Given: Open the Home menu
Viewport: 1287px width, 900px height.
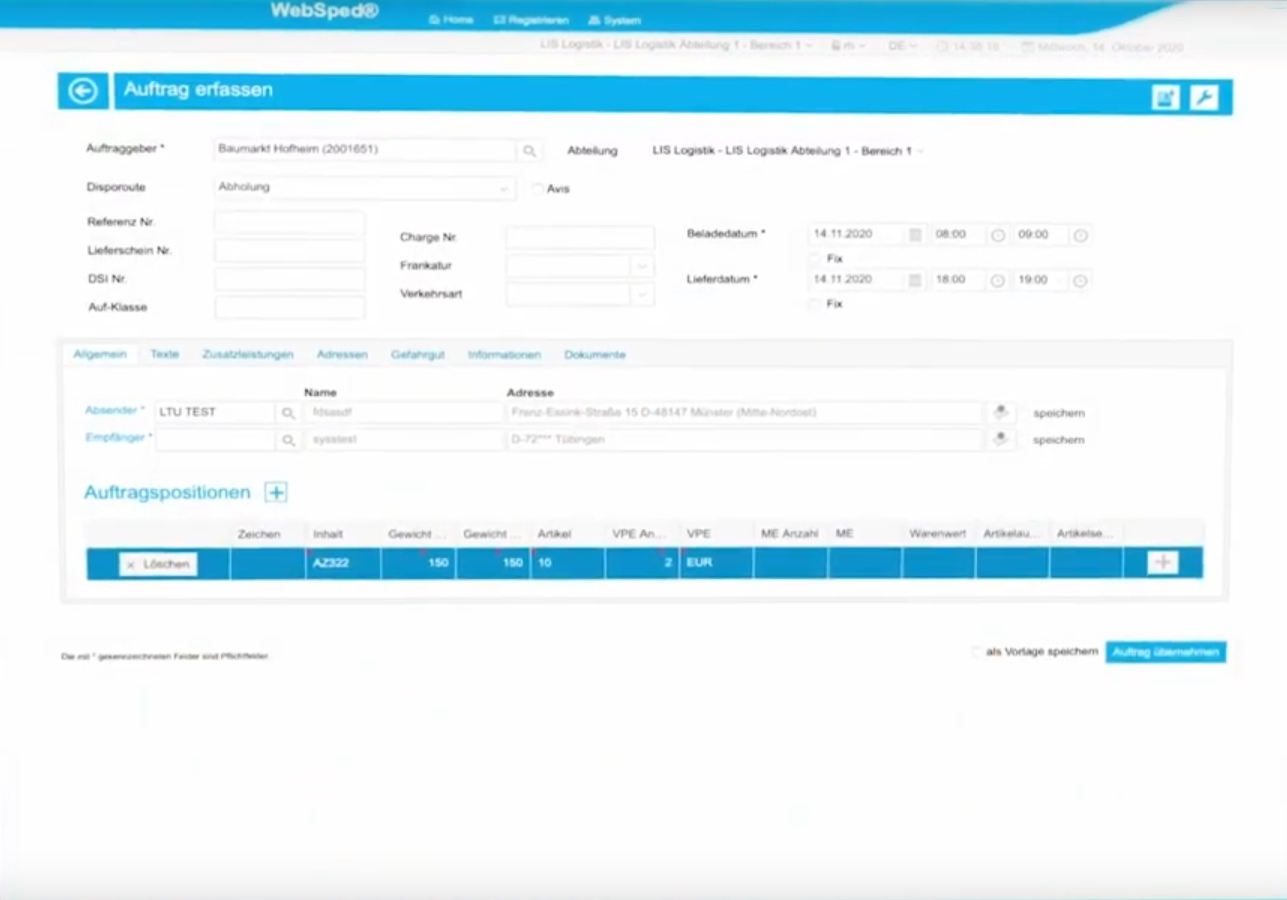Looking at the screenshot, I should pos(451,20).
